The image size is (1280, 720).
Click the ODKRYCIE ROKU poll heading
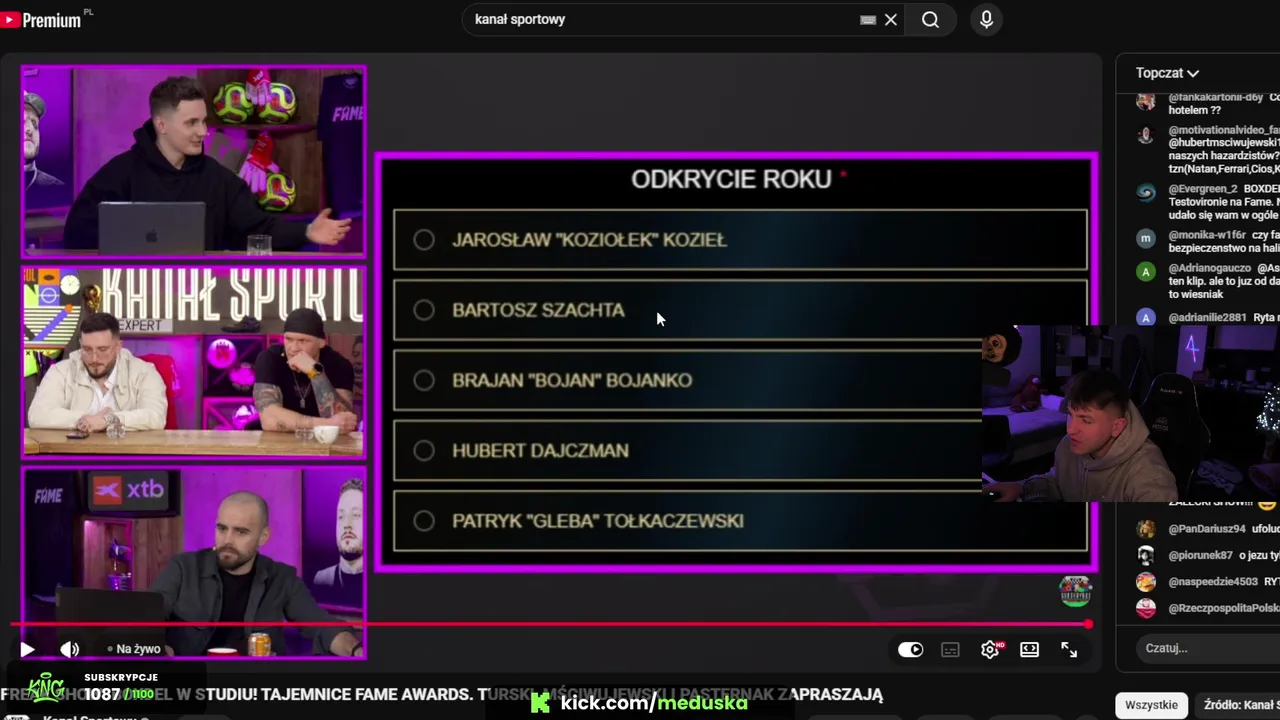(731, 179)
